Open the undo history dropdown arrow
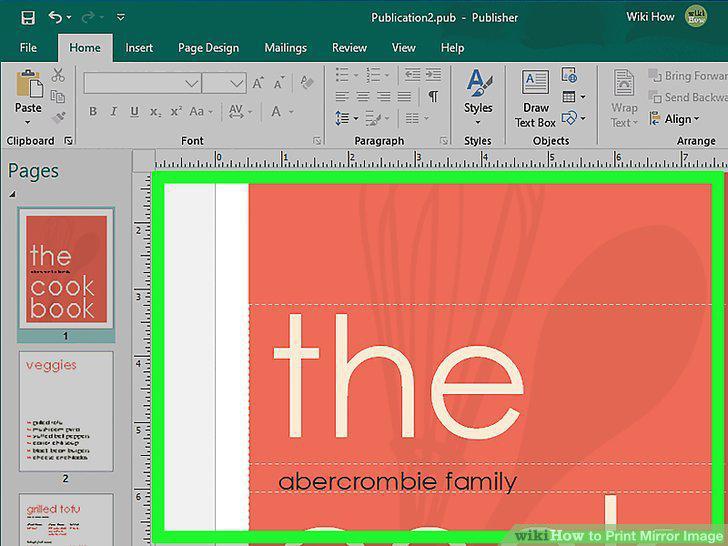 [69, 18]
